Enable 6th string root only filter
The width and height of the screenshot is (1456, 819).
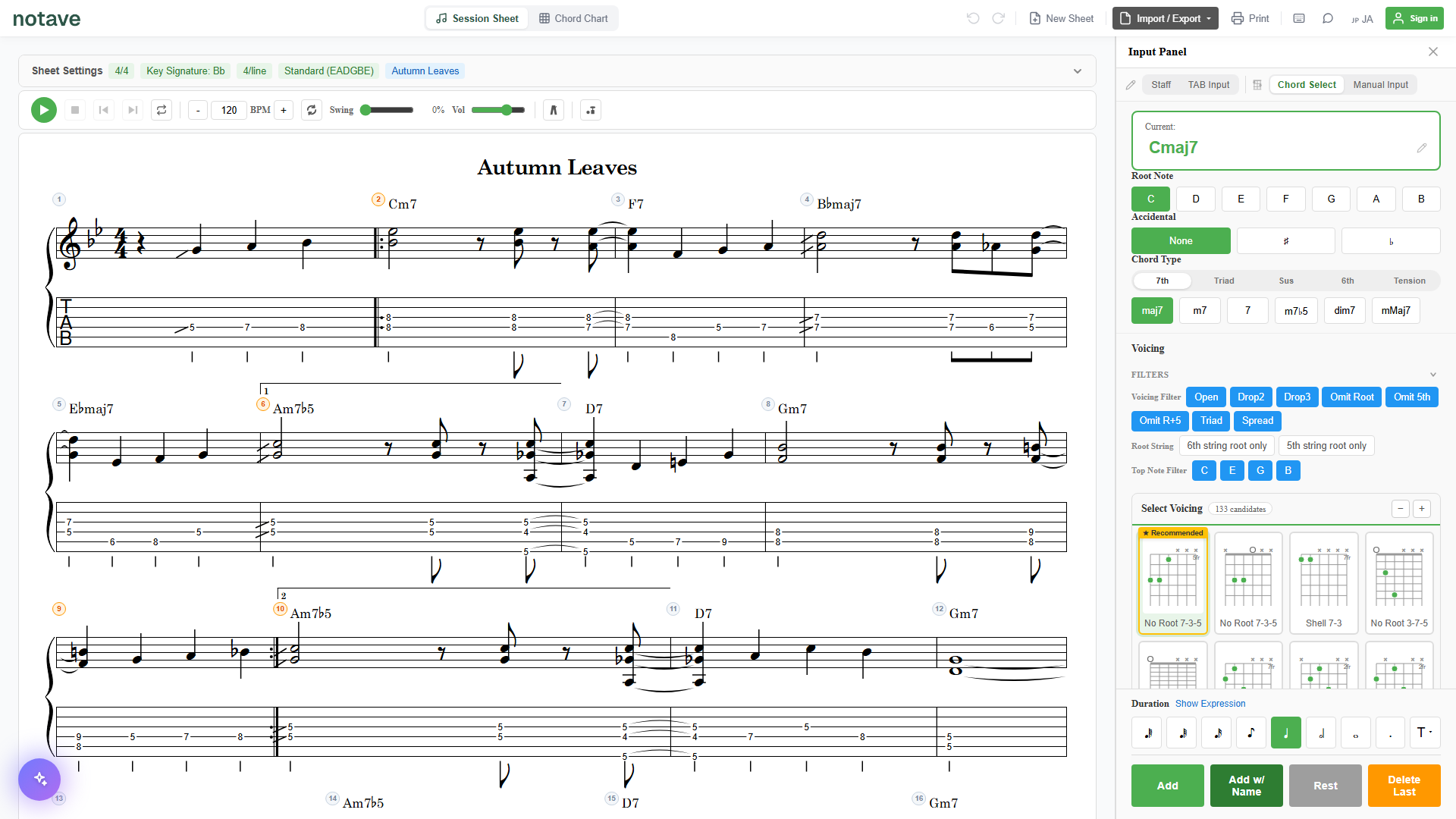point(1226,446)
